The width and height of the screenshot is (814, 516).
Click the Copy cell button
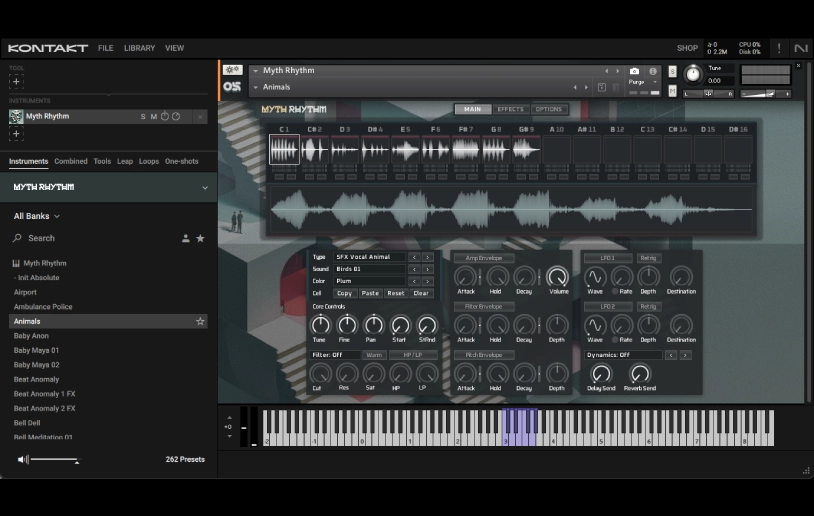(344, 293)
